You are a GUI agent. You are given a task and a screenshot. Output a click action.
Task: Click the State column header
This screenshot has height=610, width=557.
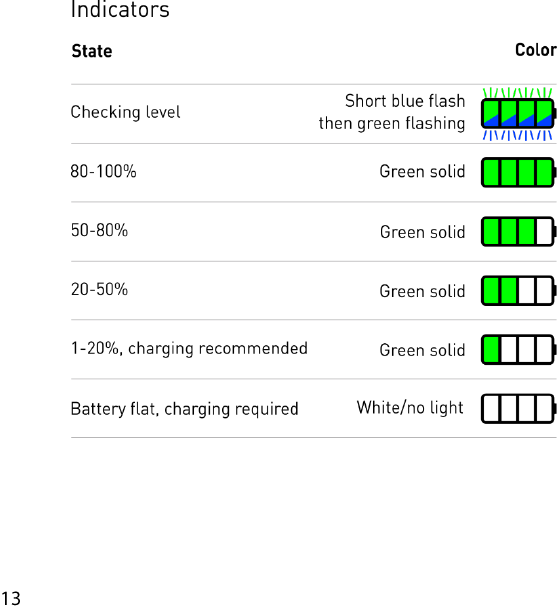pyautogui.click(x=92, y=51)
